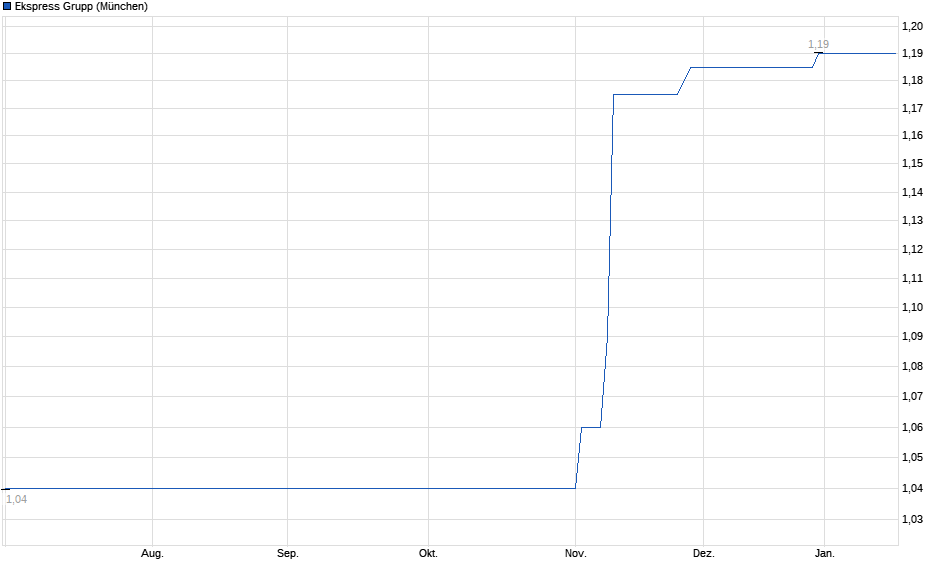The width and height of the screenshot is (940, 579).
Task: Click the 1,04 starting price label
Action: (15, 497)
